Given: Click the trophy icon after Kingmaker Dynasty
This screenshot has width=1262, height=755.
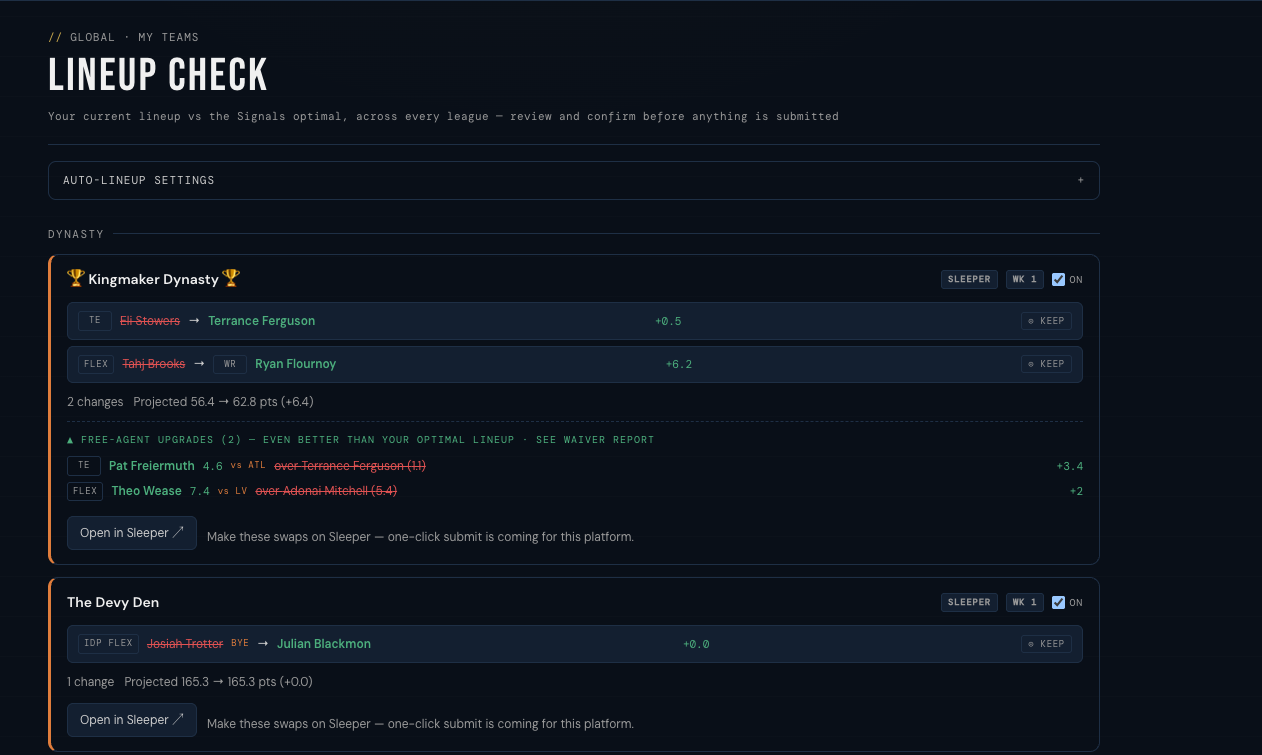Looking at the screenshot, I should click(231, 278).
